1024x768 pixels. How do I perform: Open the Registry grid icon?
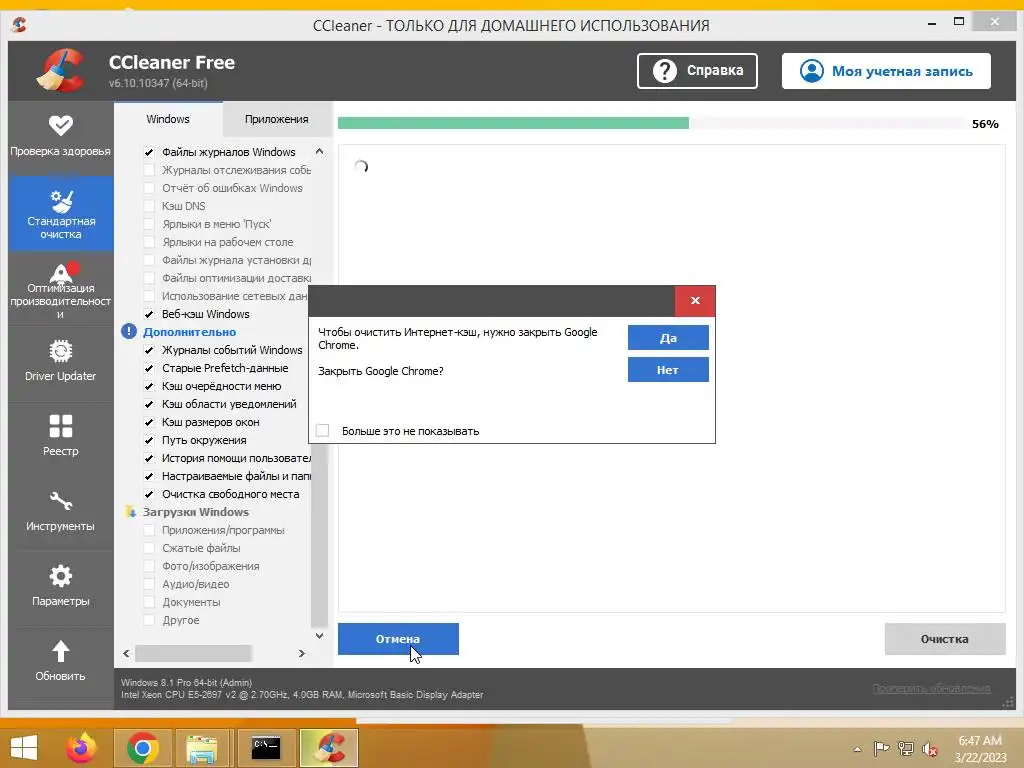pyautogui.click(x=61, y=426)
